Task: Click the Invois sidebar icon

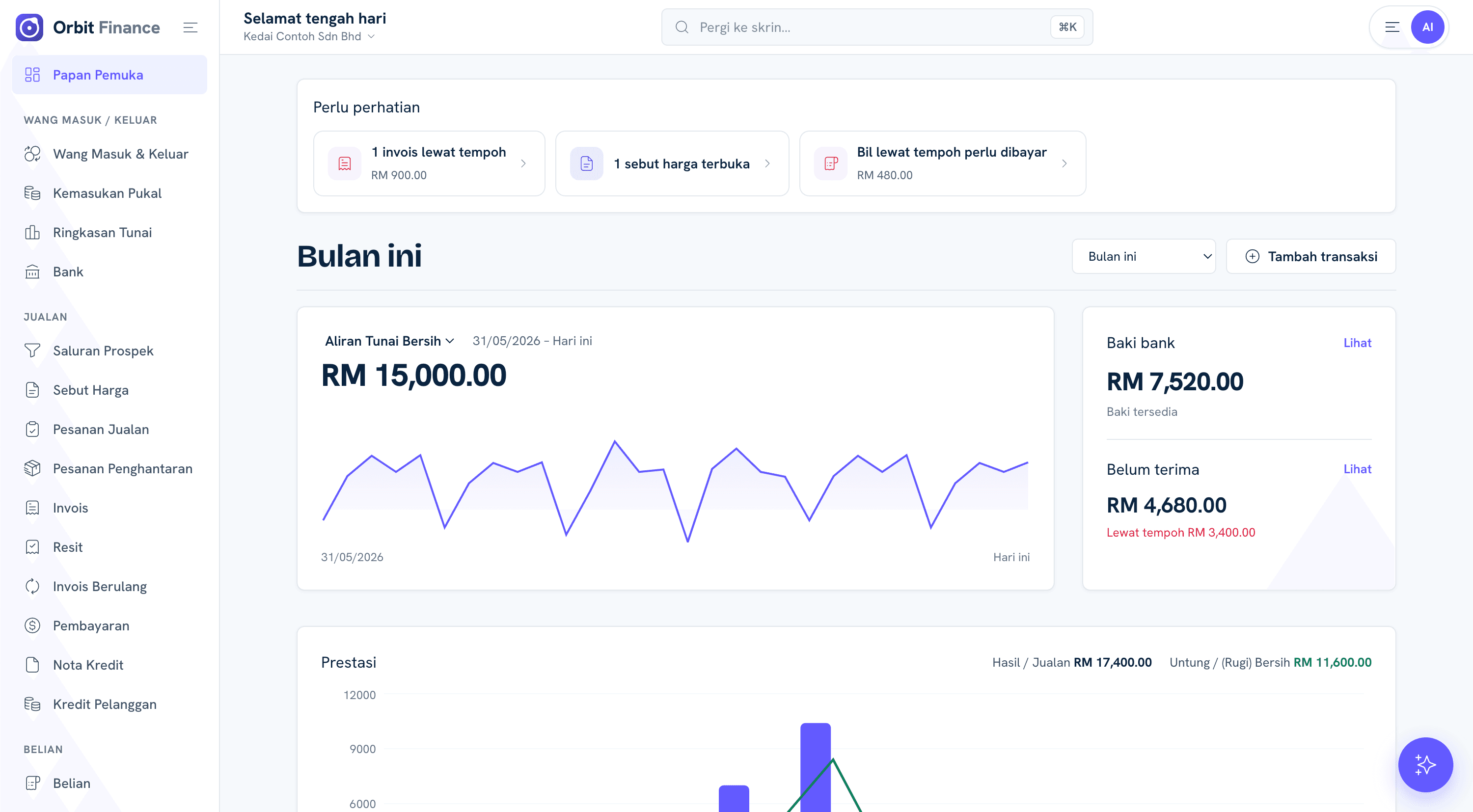Action: click(x=32, y=508)
